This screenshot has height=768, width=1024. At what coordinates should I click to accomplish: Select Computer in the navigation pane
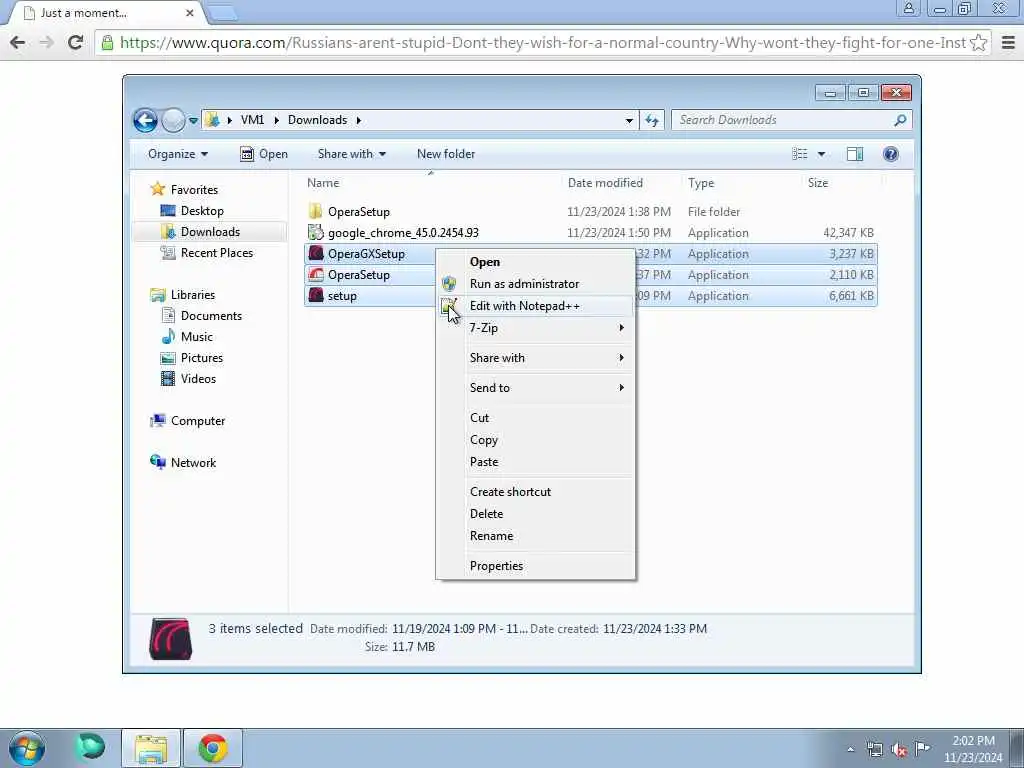(x=198, y=421)
